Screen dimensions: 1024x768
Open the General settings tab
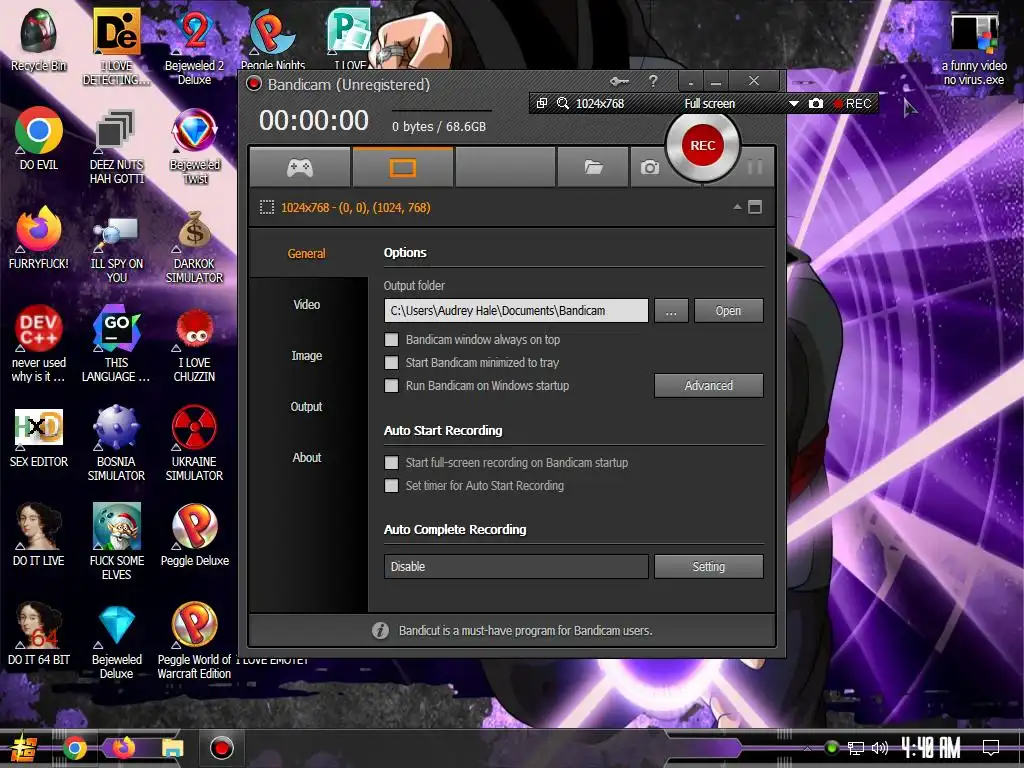307,253
